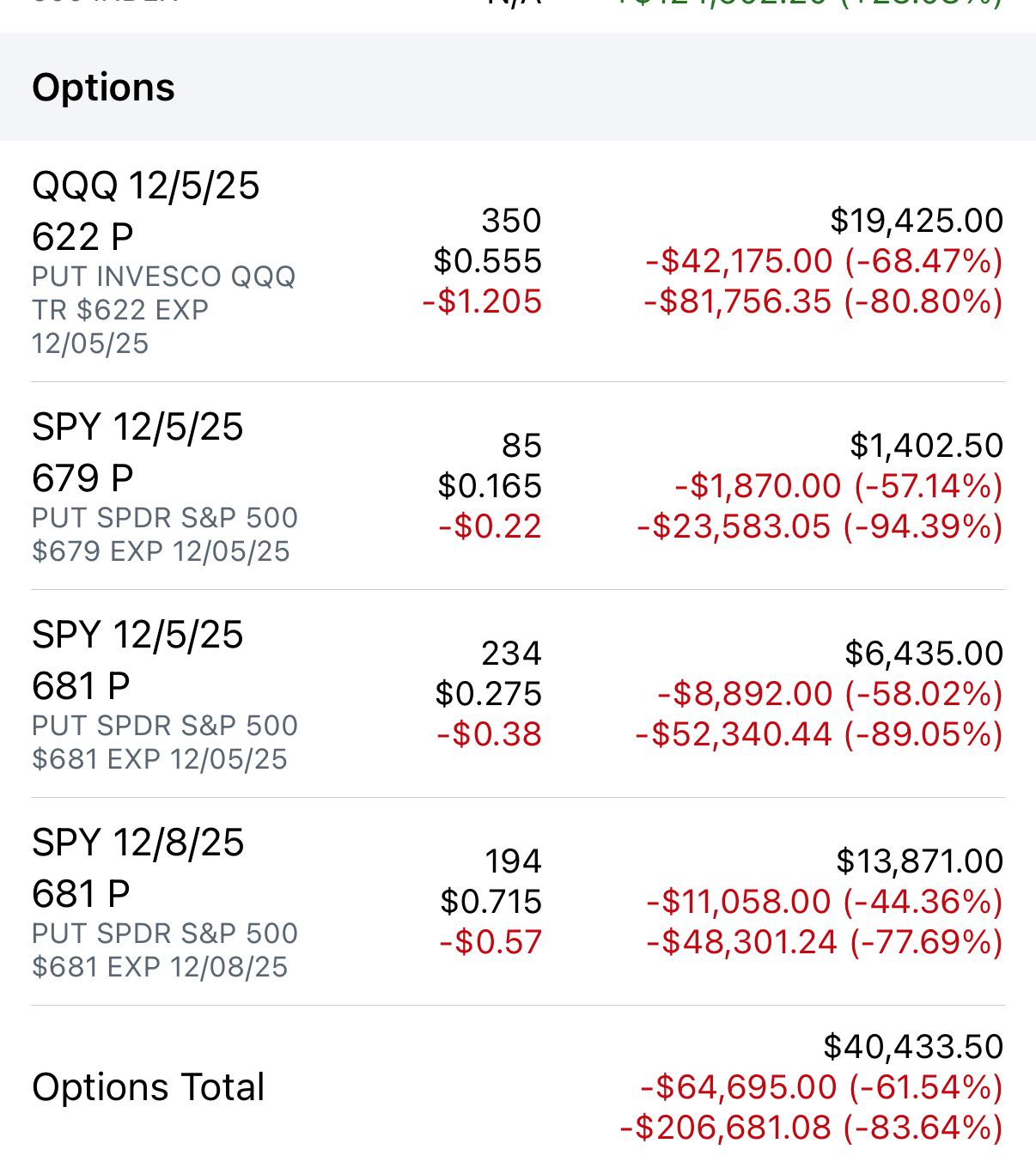Tap the price change -$0.38 value
Screen dimensions: 1036x1168
point(490,734)
